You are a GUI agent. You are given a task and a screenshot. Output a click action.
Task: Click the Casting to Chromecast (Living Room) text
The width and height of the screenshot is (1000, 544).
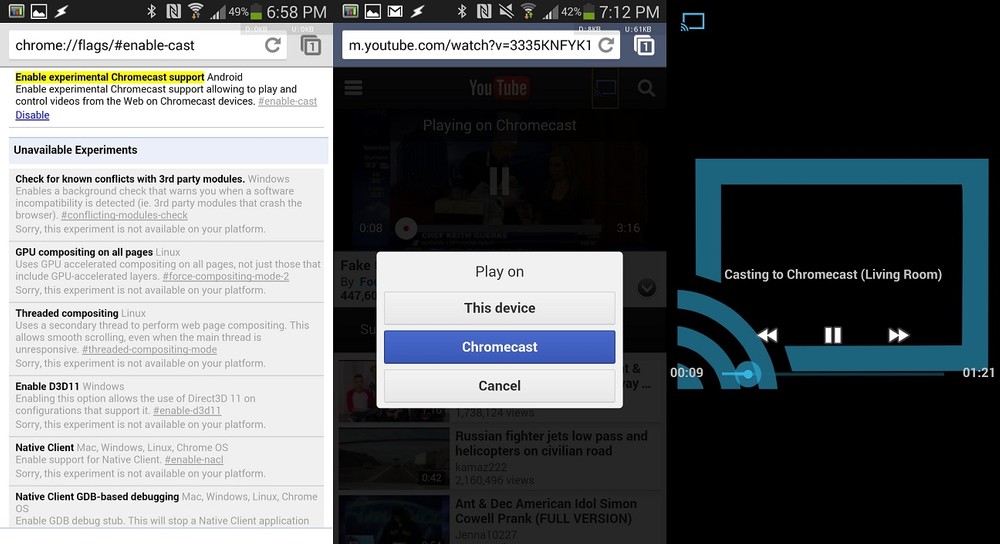click(x=833, y=275)
